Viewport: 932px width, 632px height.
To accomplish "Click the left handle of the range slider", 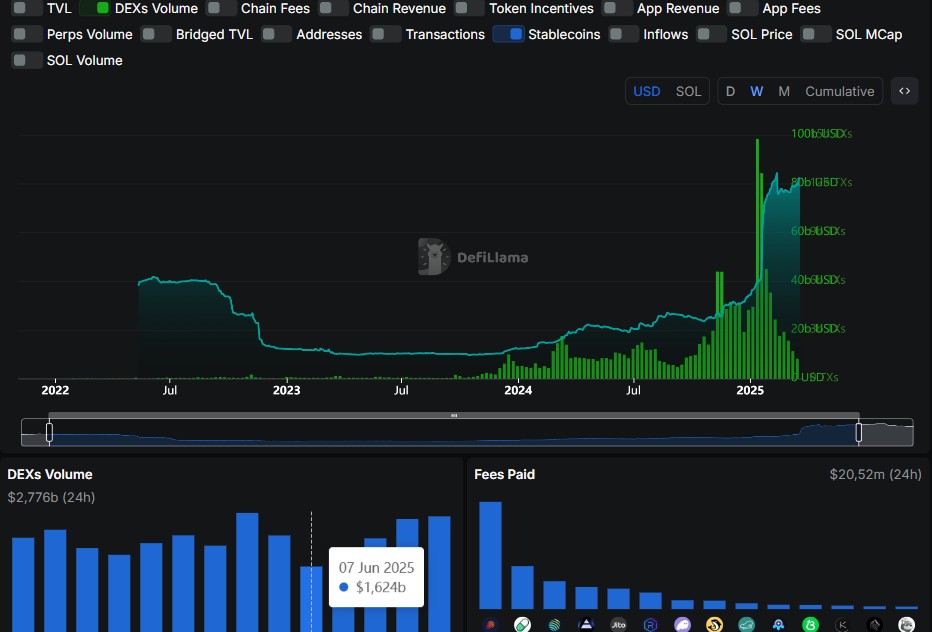I will 49,432.
